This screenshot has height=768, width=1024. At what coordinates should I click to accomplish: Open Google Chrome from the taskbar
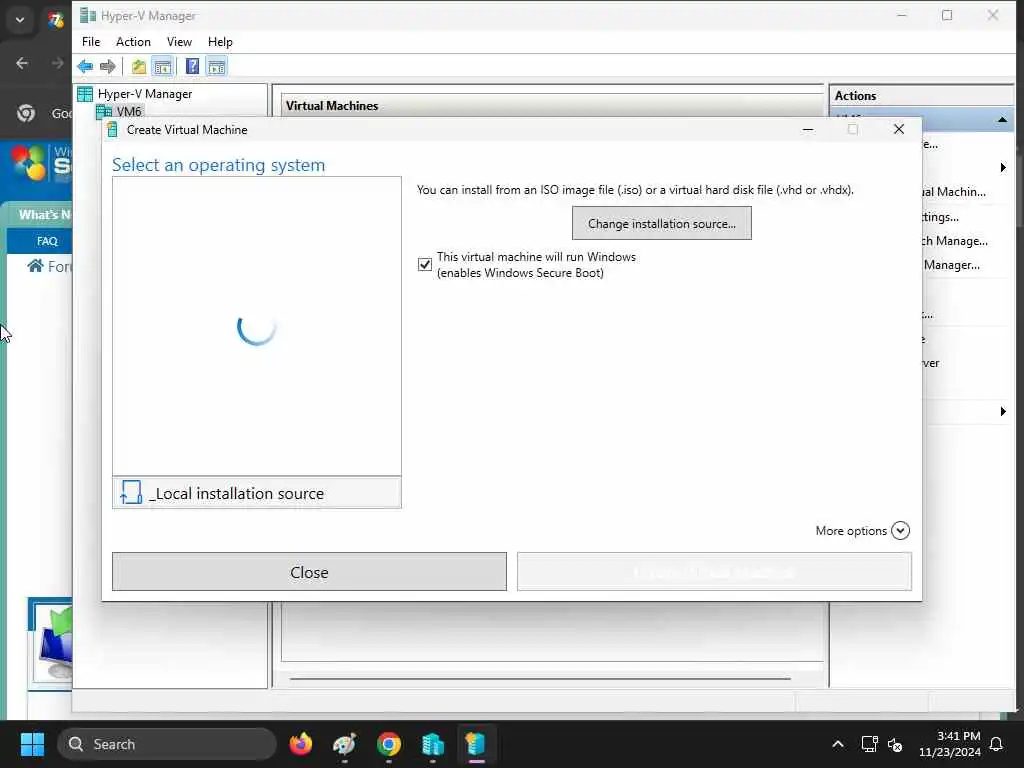(389, 744)
